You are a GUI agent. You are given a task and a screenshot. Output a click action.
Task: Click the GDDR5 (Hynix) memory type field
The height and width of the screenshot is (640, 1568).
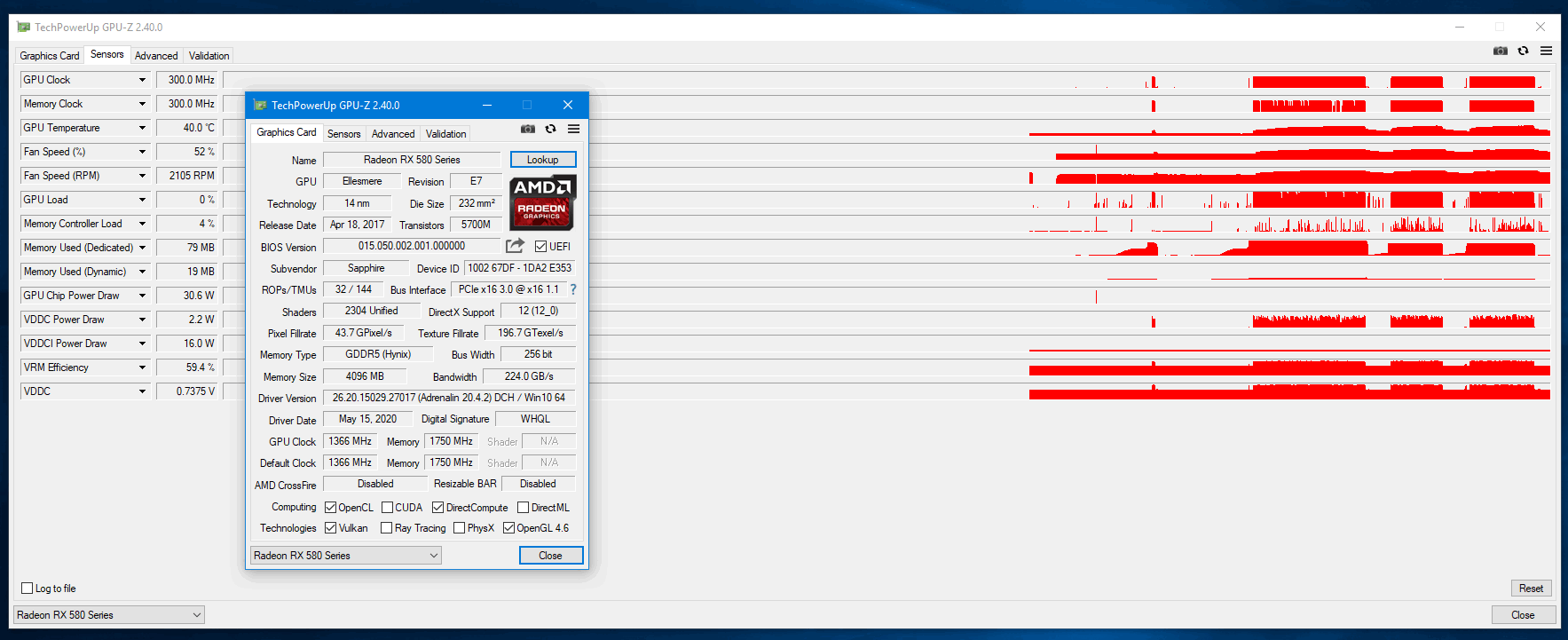click(x=378, y=354)
